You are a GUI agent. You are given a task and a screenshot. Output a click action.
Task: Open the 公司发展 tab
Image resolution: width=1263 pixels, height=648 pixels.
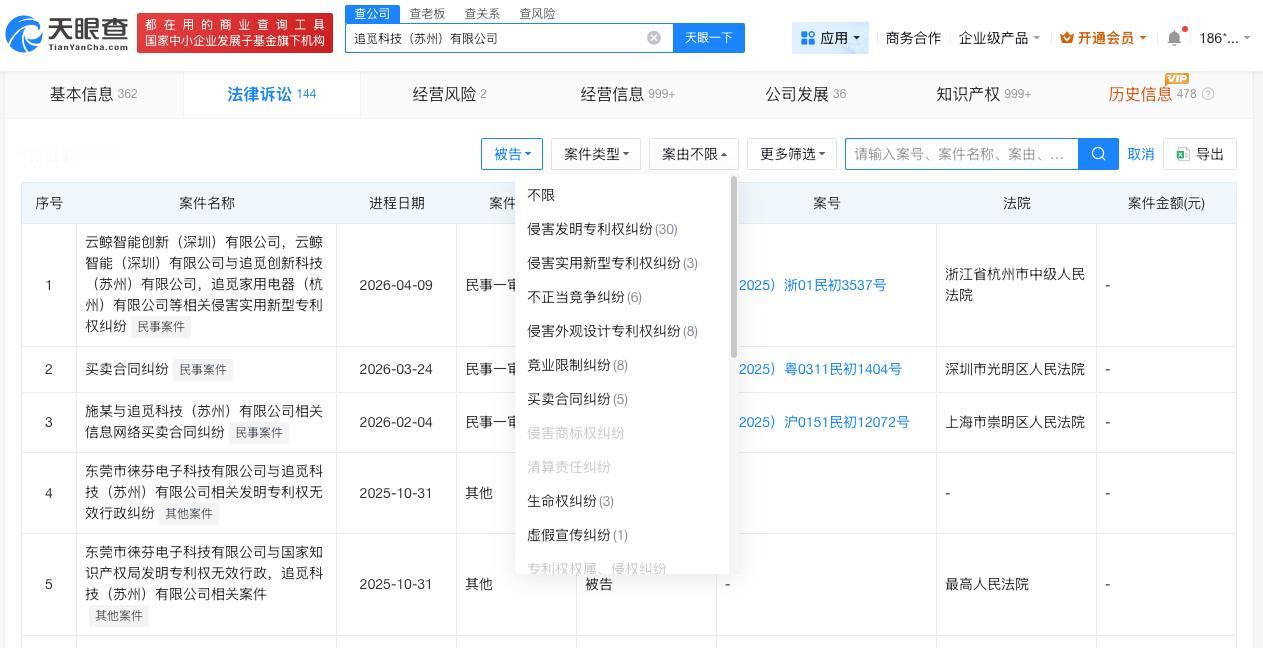click(806, 94)
